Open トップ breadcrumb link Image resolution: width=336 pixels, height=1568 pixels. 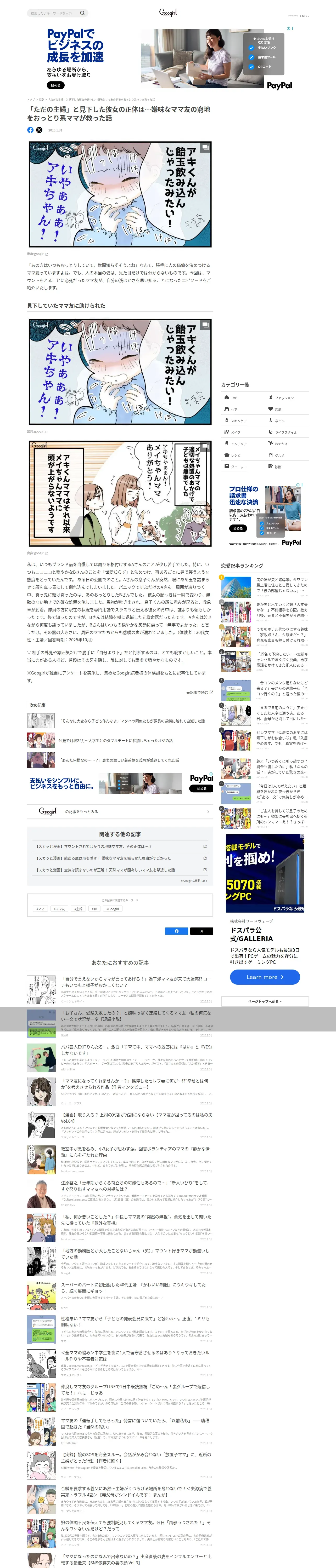(31, 100)
